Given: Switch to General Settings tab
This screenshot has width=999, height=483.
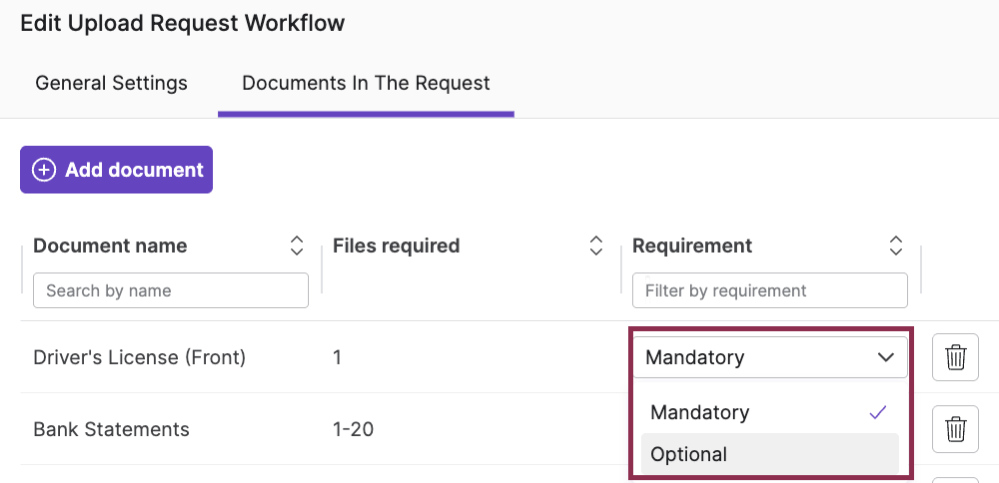Looking at the screenshot, I should click(x=111, y=83).
